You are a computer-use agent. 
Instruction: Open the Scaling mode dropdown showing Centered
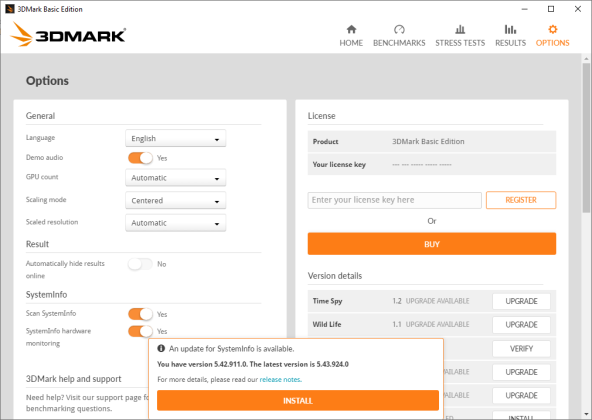(x=176, y=200)
